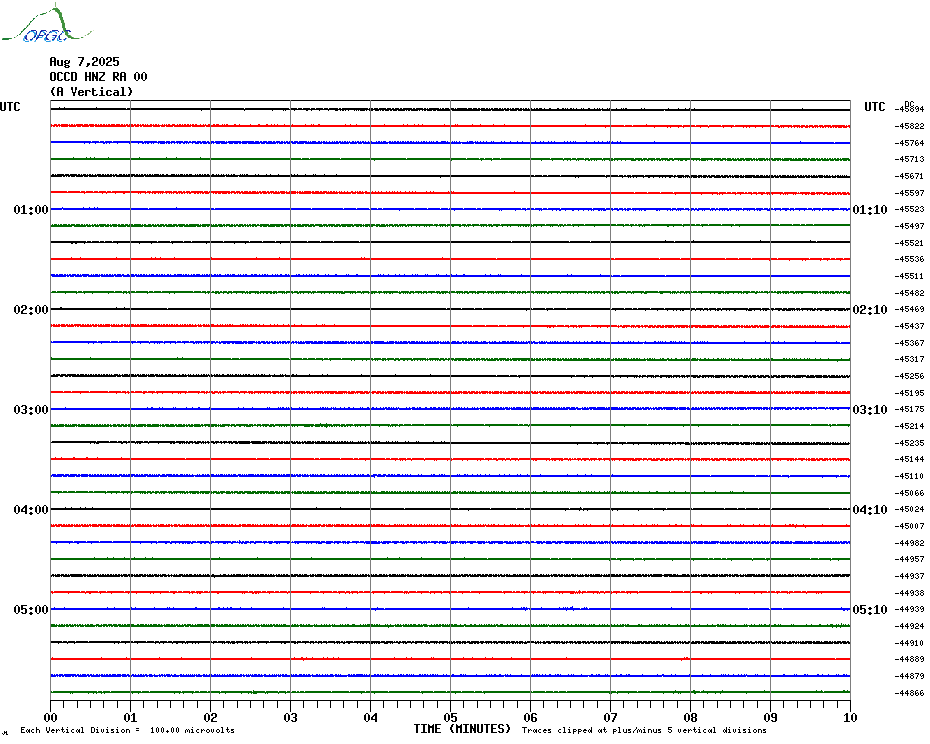Click the 'Traces clipped at plus/minus 5' note
930x744 pixels.
(x=644, y=730)
